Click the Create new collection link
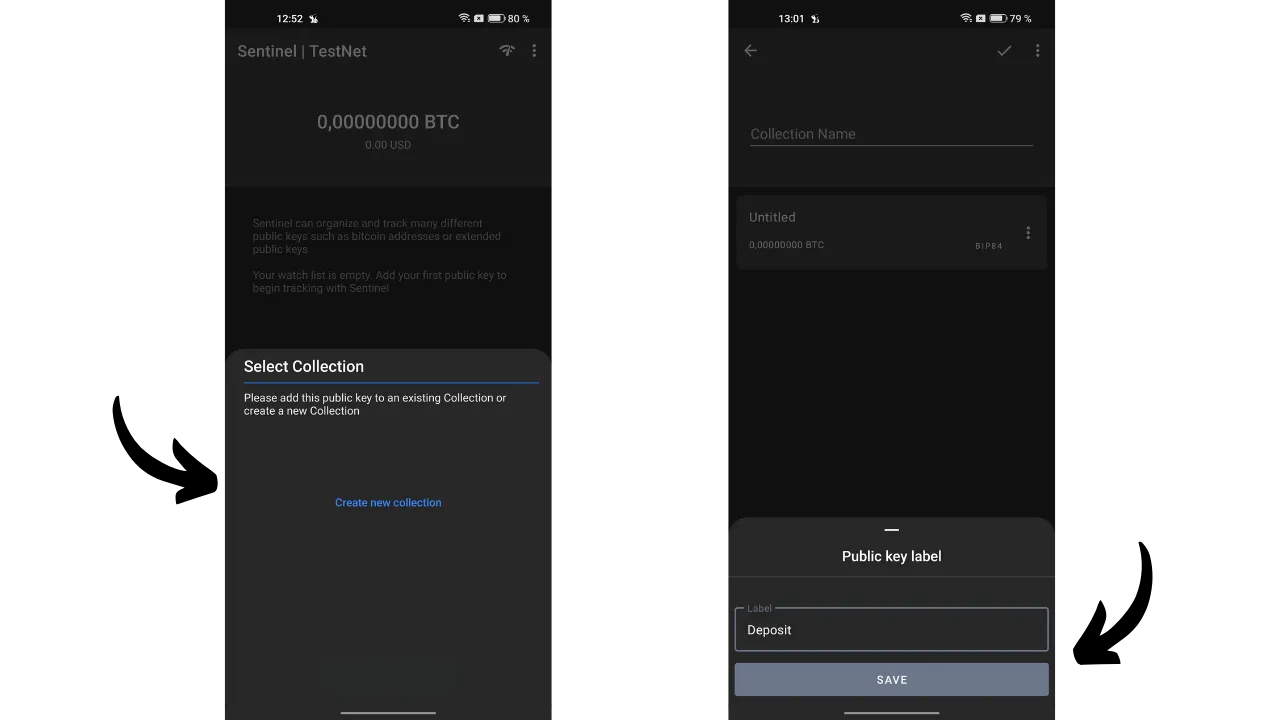Viewport: 1280px width, 720px height. pos(388,503)
